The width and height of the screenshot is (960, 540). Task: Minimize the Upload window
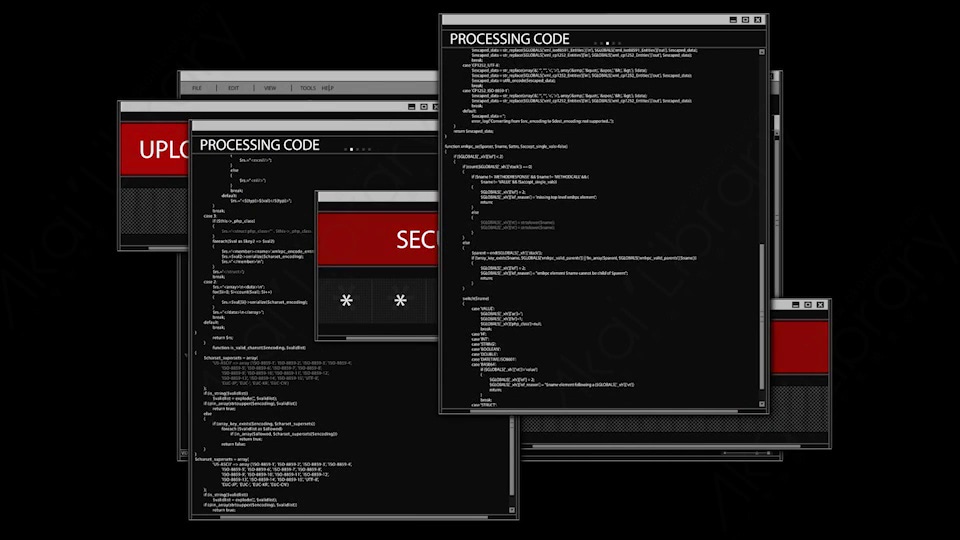coord(411,107)
